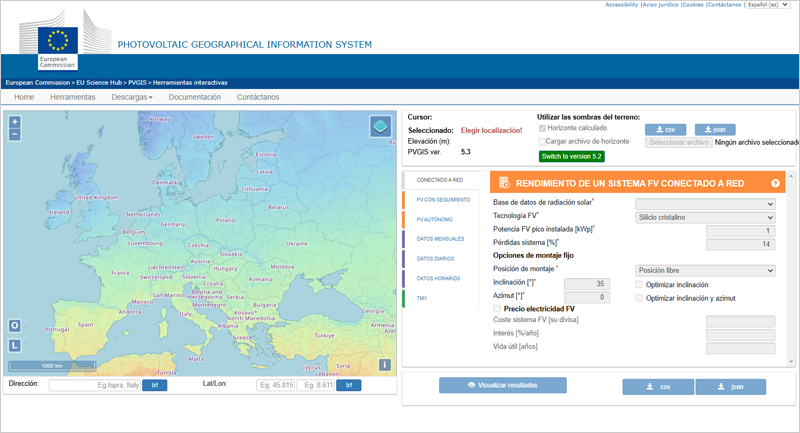
Task: Enable Optimizar inclinación checkbox
Action: tap(639, 284)
